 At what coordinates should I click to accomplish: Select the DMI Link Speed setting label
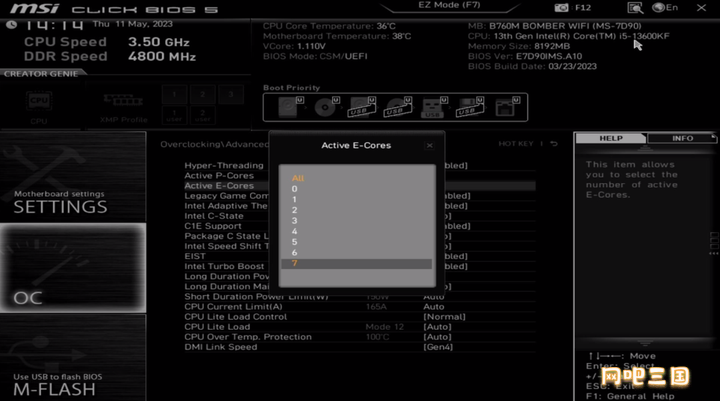pos(221,347)
